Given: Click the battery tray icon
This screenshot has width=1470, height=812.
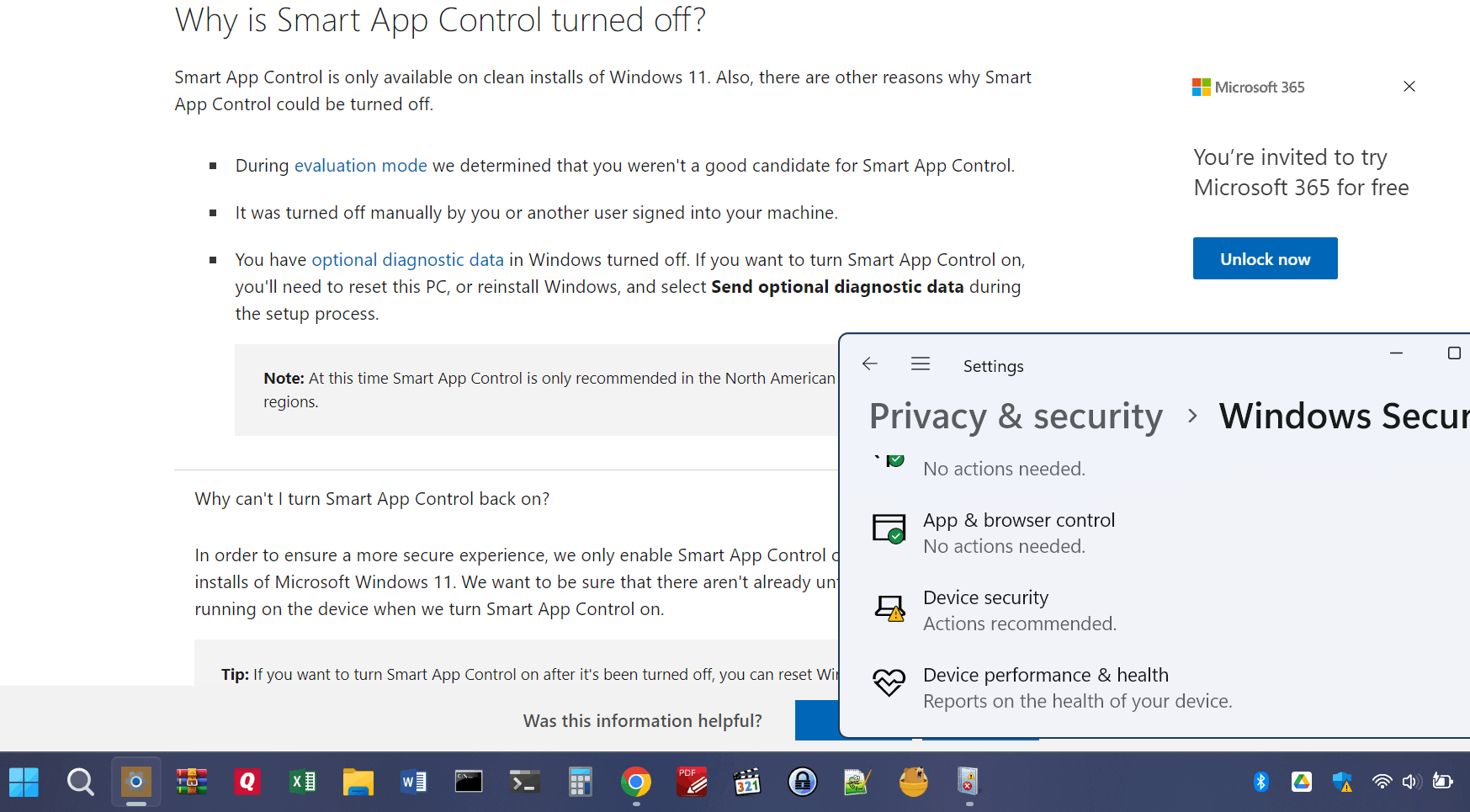Looking at the screenshot, I should (1442, 782).
